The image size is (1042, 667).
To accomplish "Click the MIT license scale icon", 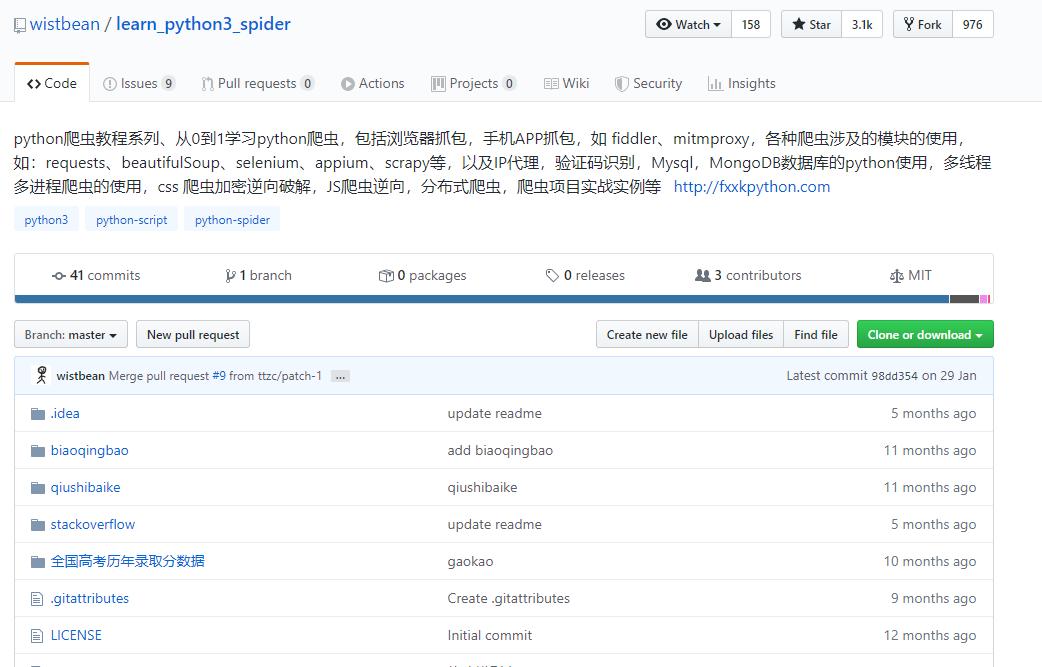I will 897,275.
